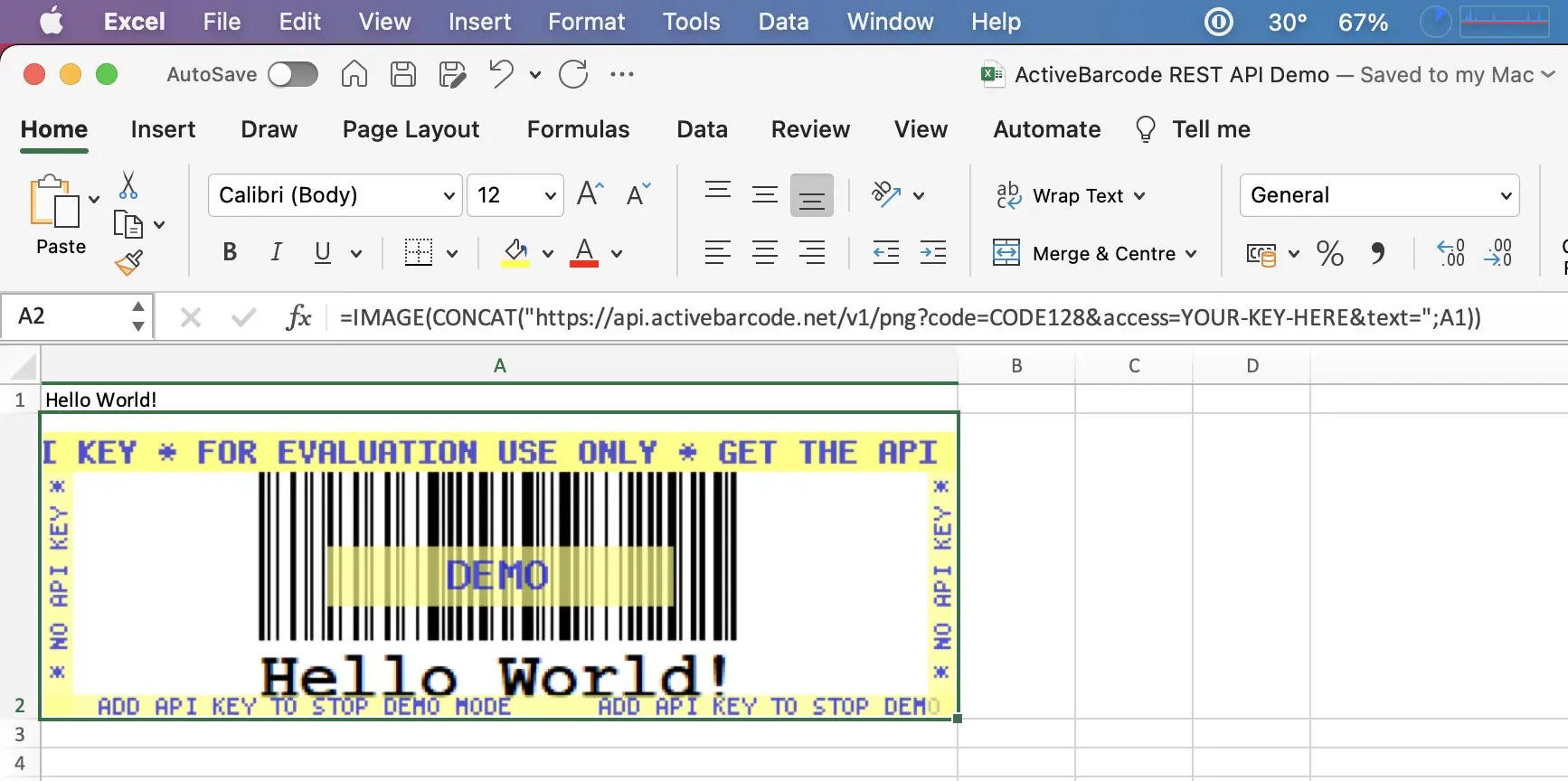Click the Paste clipboard icon
Viewport: 1568px width, 781px height.
point(54,201)
